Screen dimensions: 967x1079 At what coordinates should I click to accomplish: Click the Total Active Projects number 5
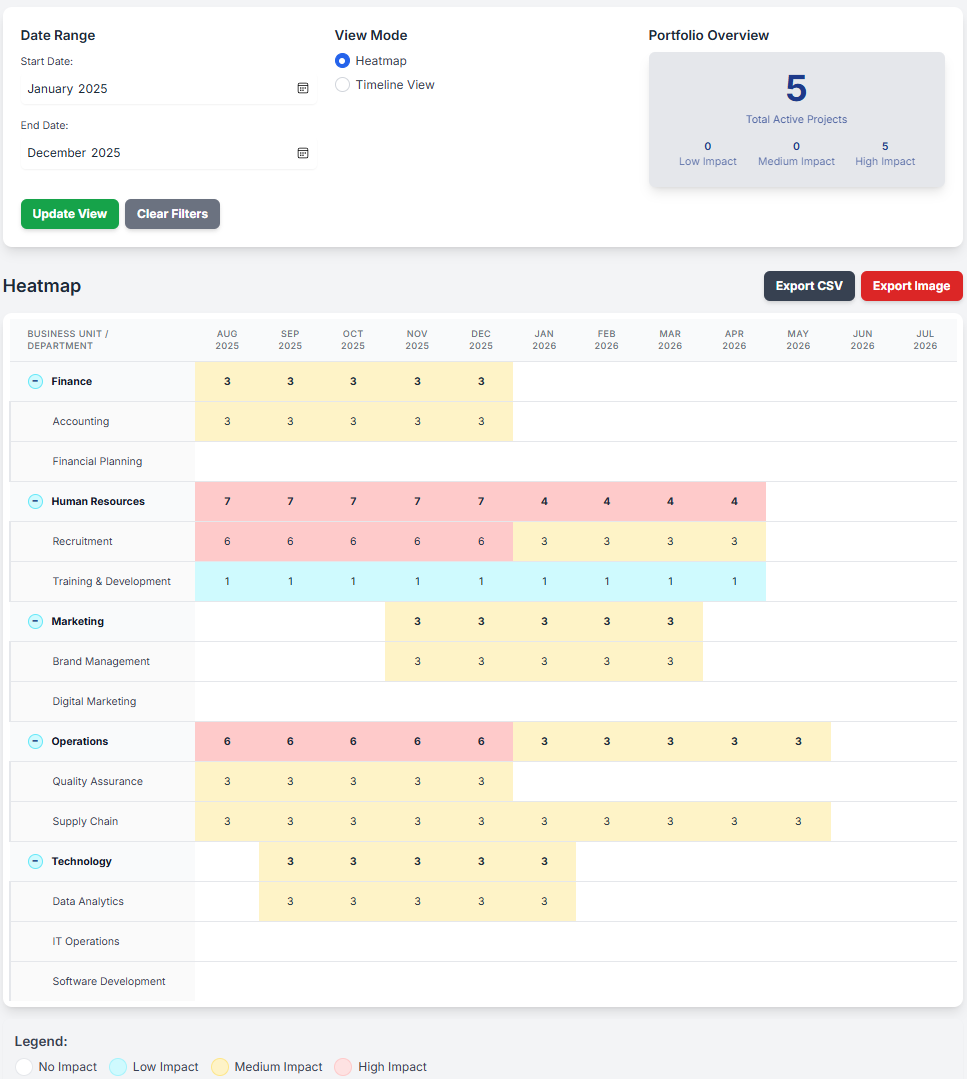[796, 89]
